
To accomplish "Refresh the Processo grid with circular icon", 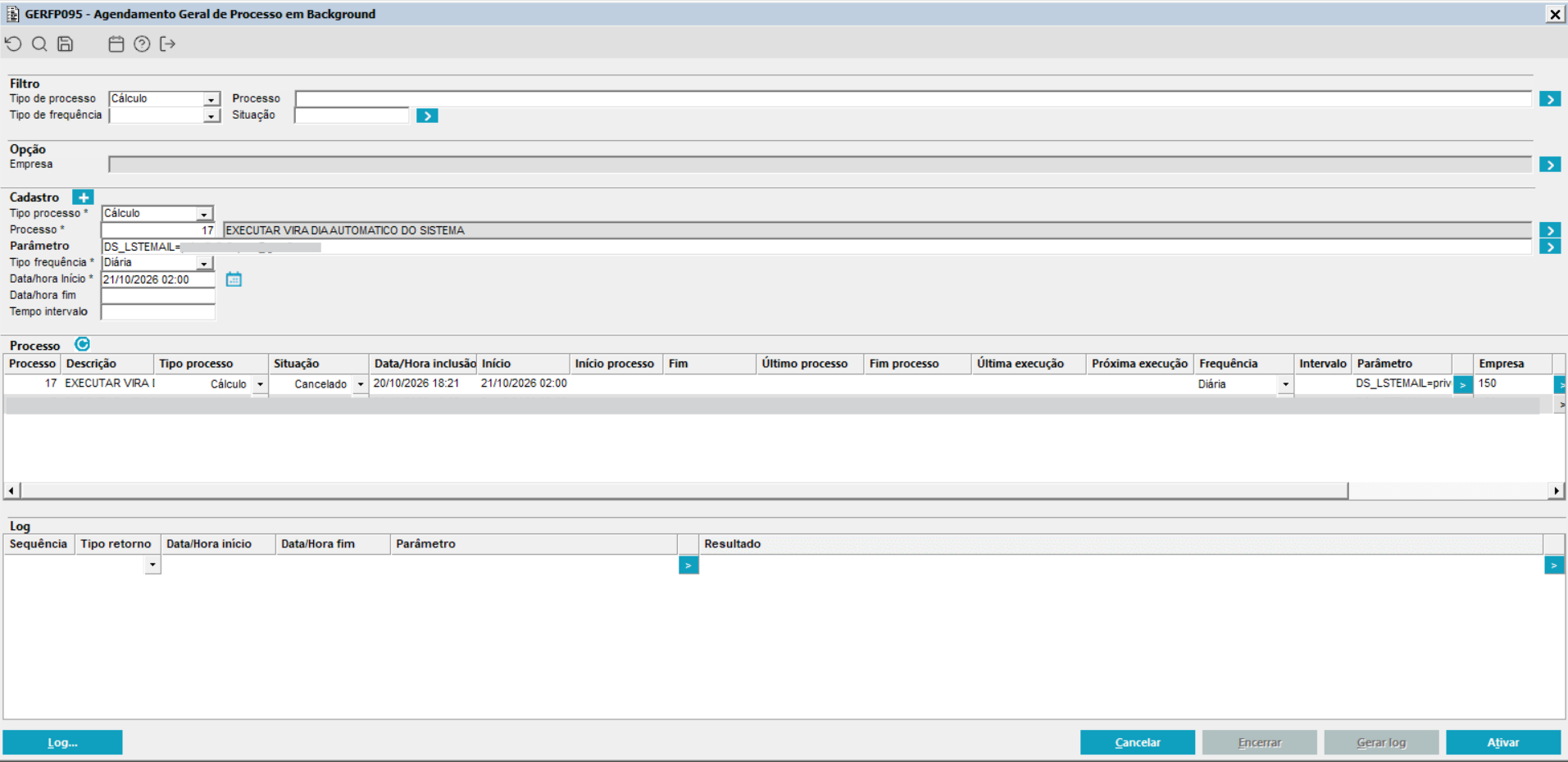I will [x=82, y=344].
